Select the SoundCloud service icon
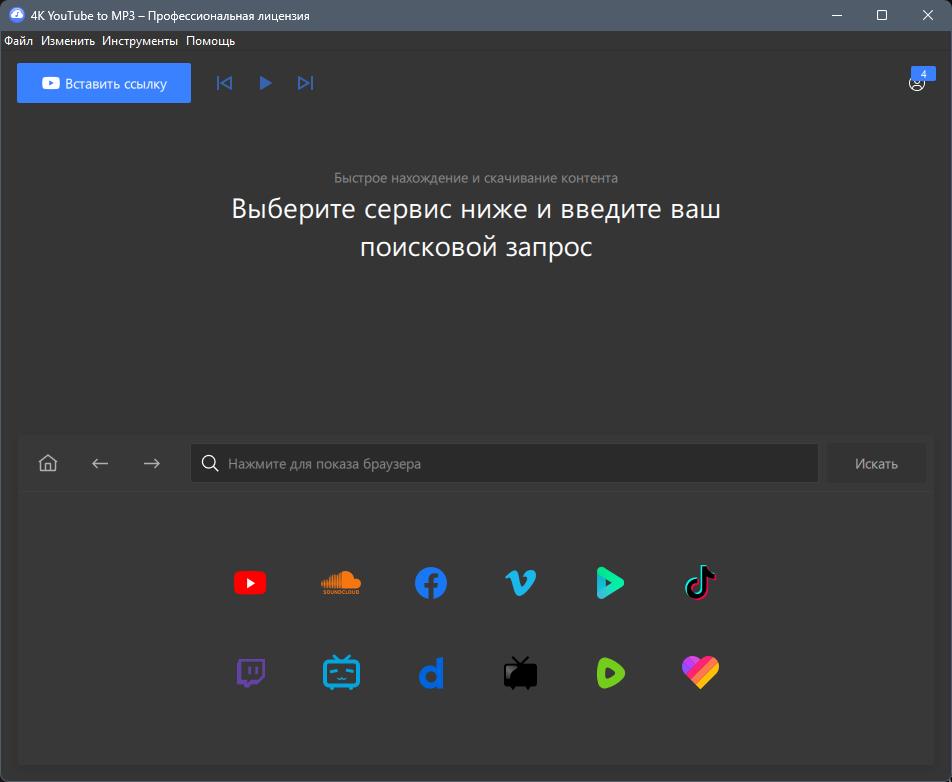Viewport: 952px width, 782px height. (341, 582)
